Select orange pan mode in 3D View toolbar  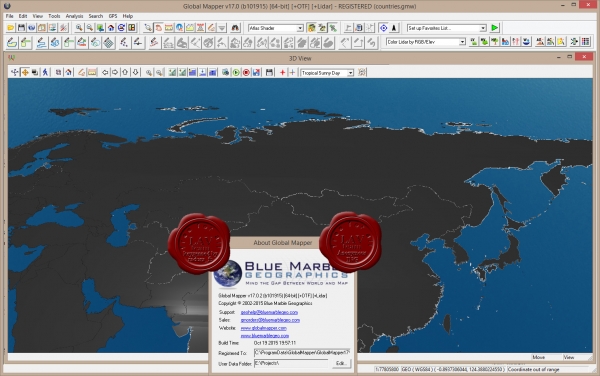25,72
